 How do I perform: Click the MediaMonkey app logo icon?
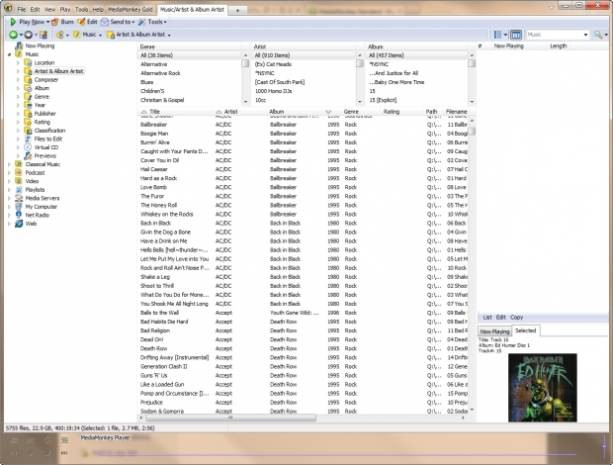(x=8, y=8)
